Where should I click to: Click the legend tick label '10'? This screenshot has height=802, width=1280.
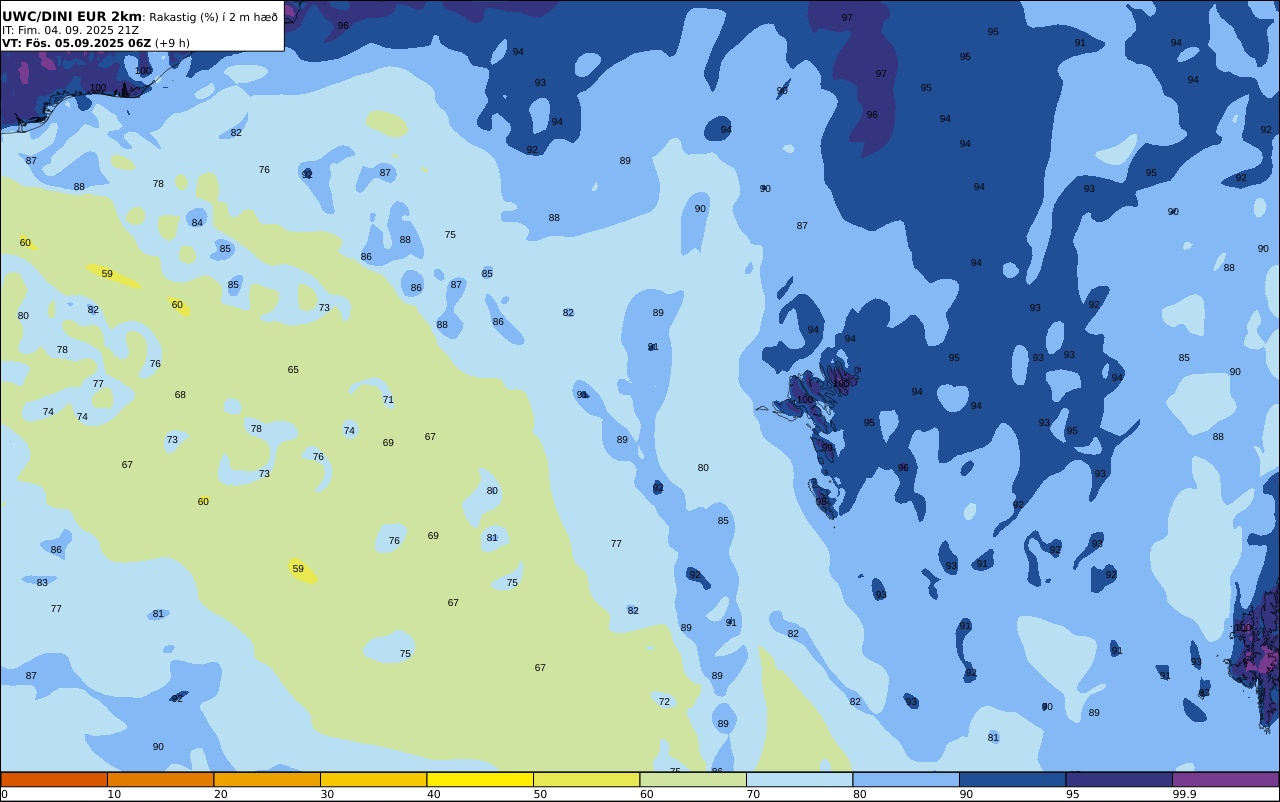[x=114, y=794]
